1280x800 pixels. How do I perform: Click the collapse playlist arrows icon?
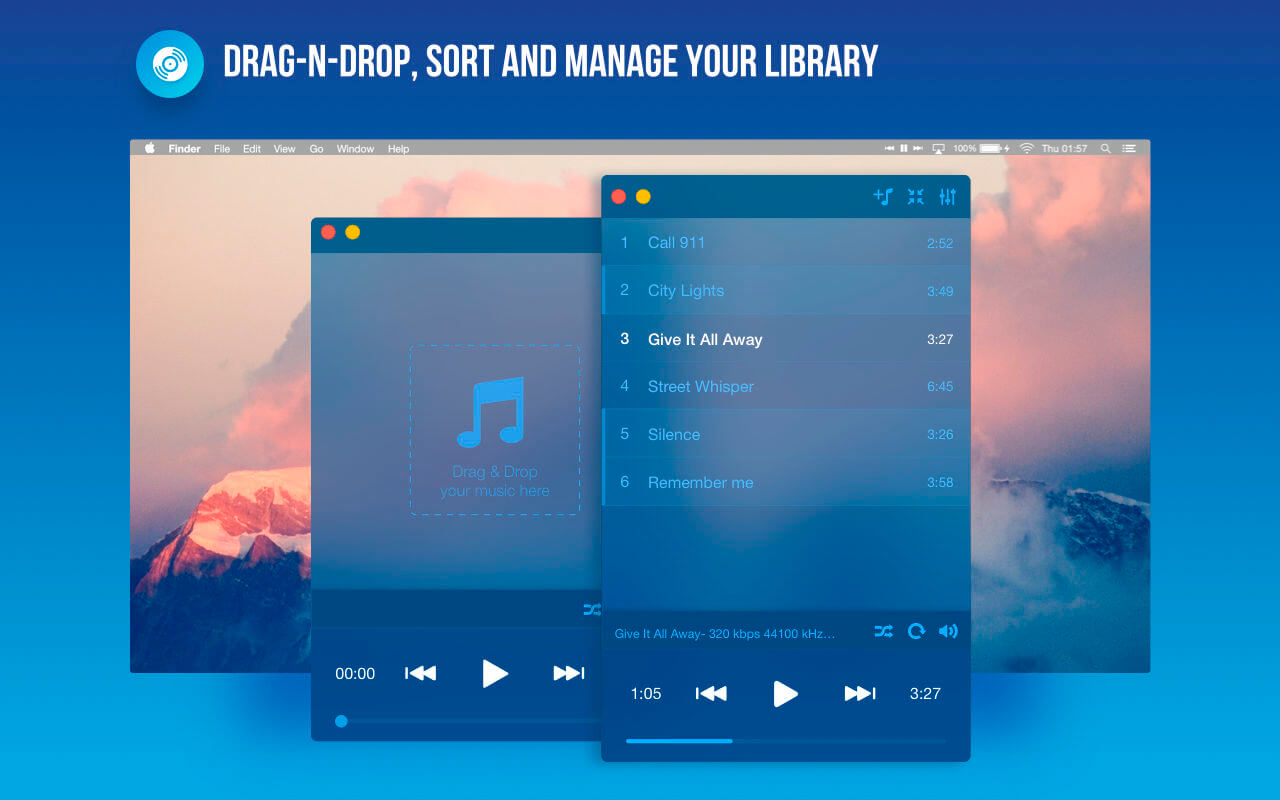915,196
